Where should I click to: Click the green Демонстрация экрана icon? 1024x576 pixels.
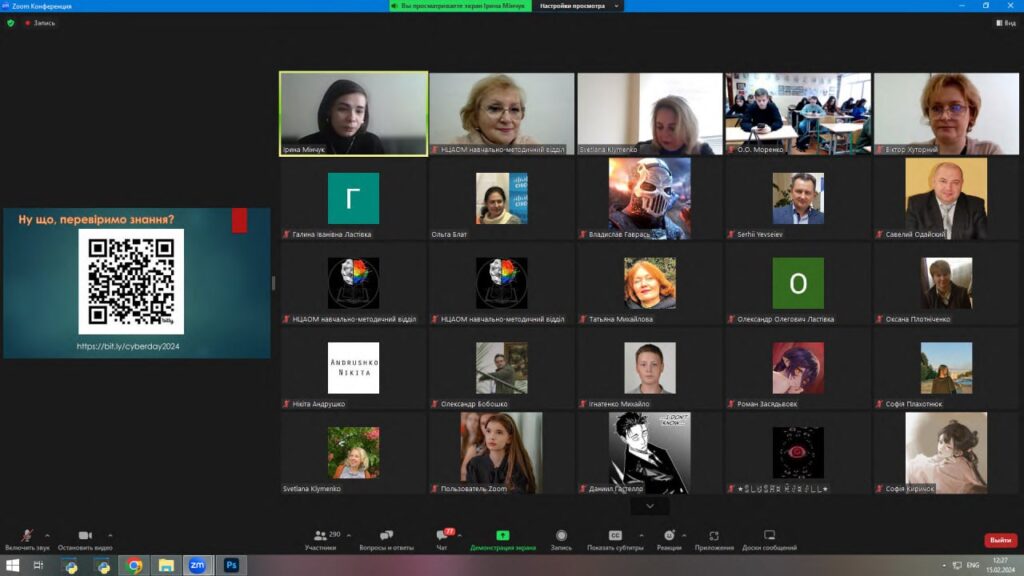(x=502, y=536)
